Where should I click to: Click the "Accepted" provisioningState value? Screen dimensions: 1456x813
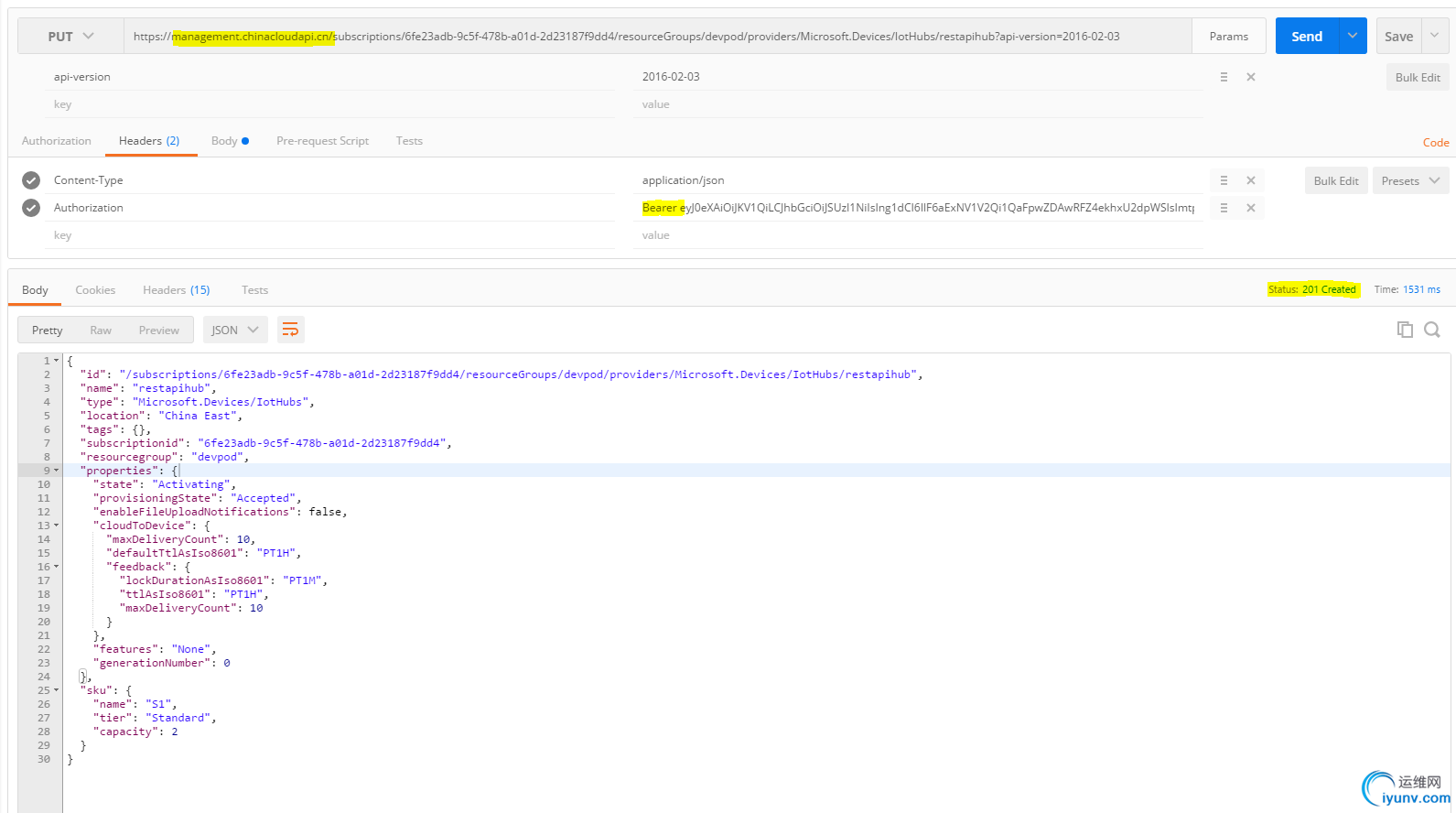[x=263, y=498]
